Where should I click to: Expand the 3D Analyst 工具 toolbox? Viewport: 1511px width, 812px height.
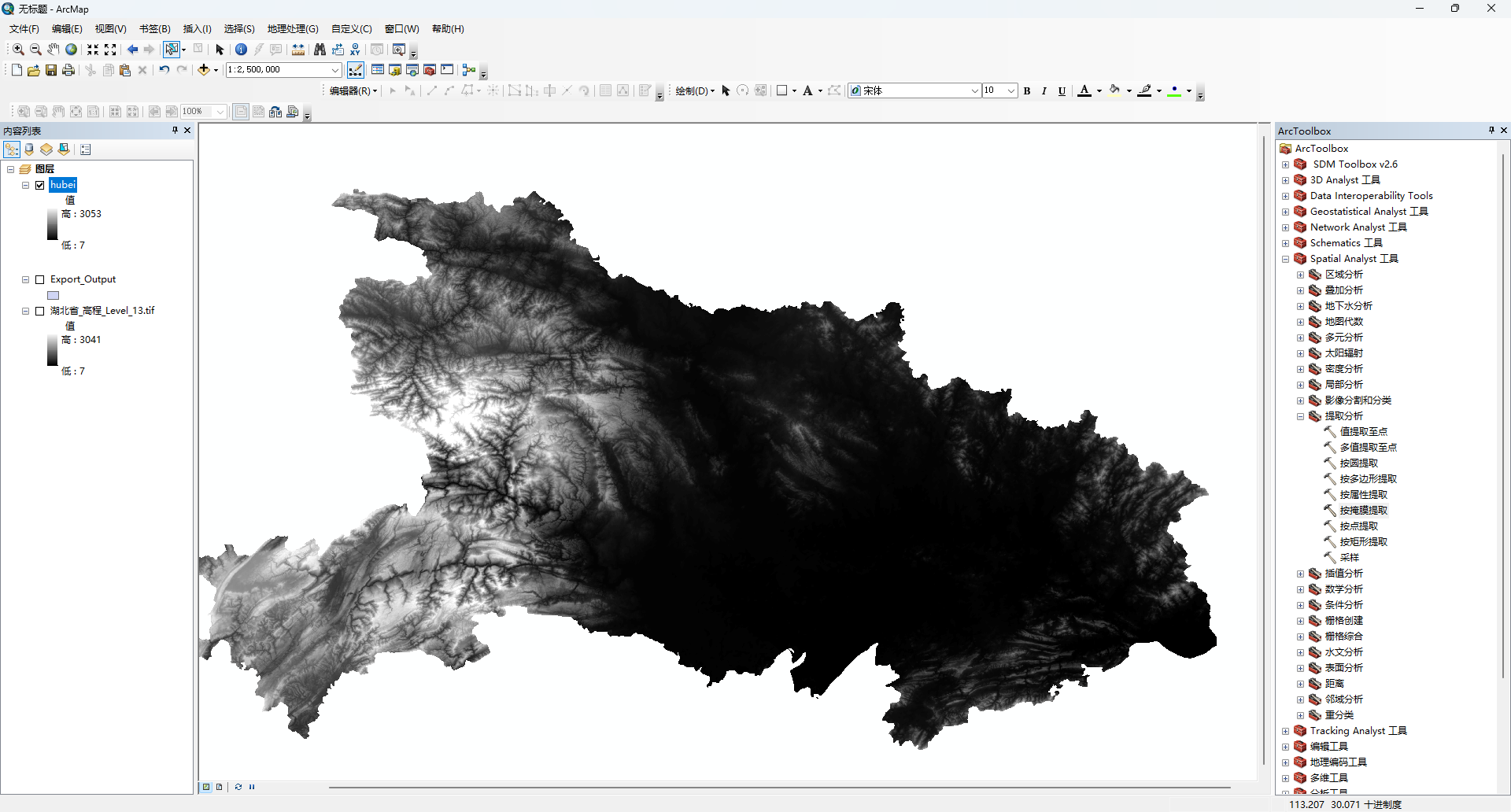[x=1285, y=180]
